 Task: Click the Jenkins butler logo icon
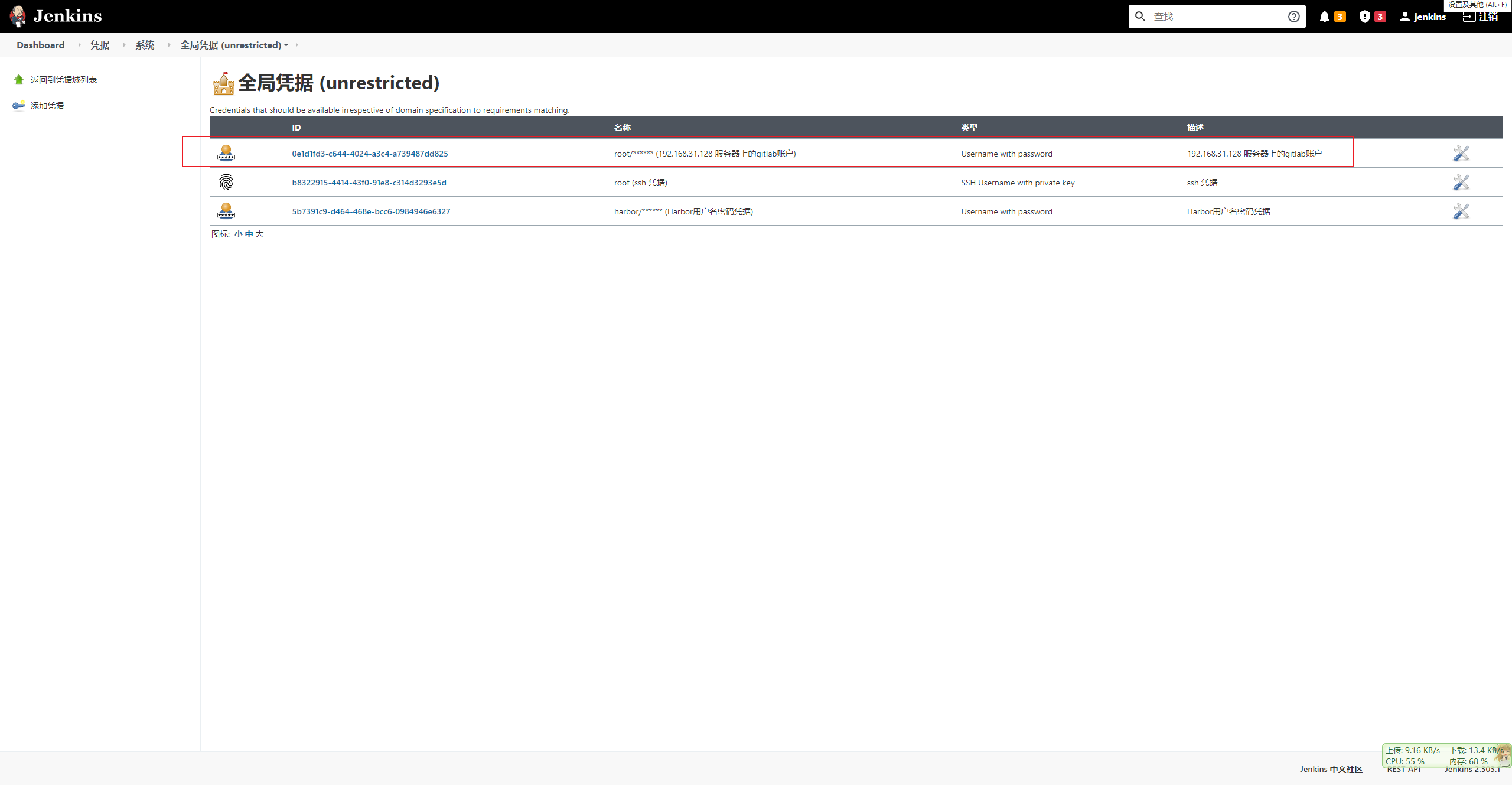coord(18,16)
